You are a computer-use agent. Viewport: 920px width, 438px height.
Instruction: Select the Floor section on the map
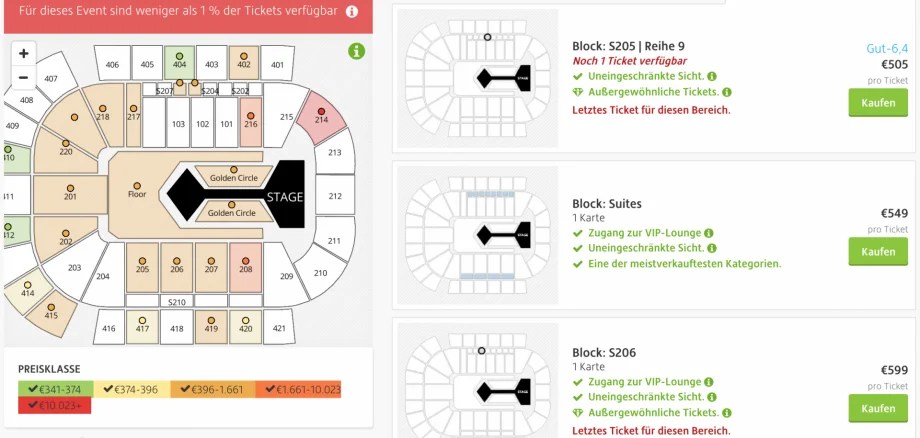137,193
